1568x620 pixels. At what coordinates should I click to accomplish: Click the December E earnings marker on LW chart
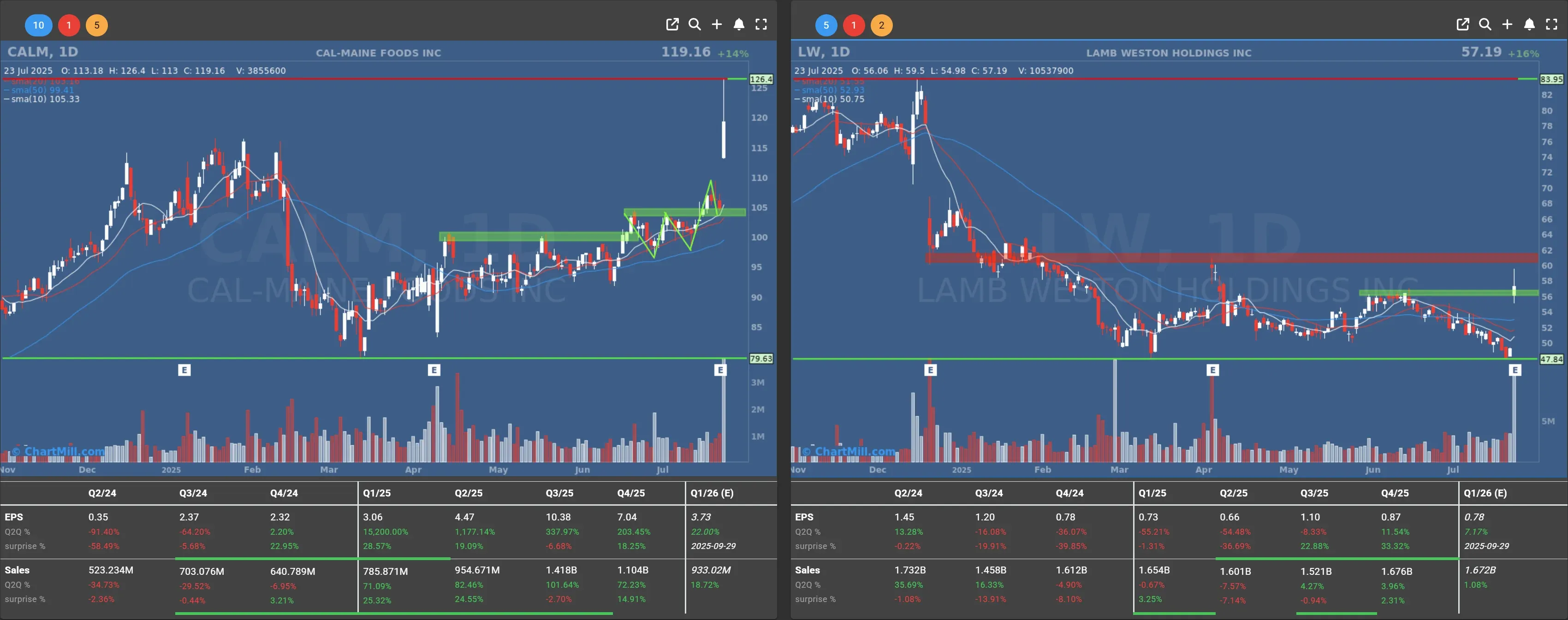[930, 370]
